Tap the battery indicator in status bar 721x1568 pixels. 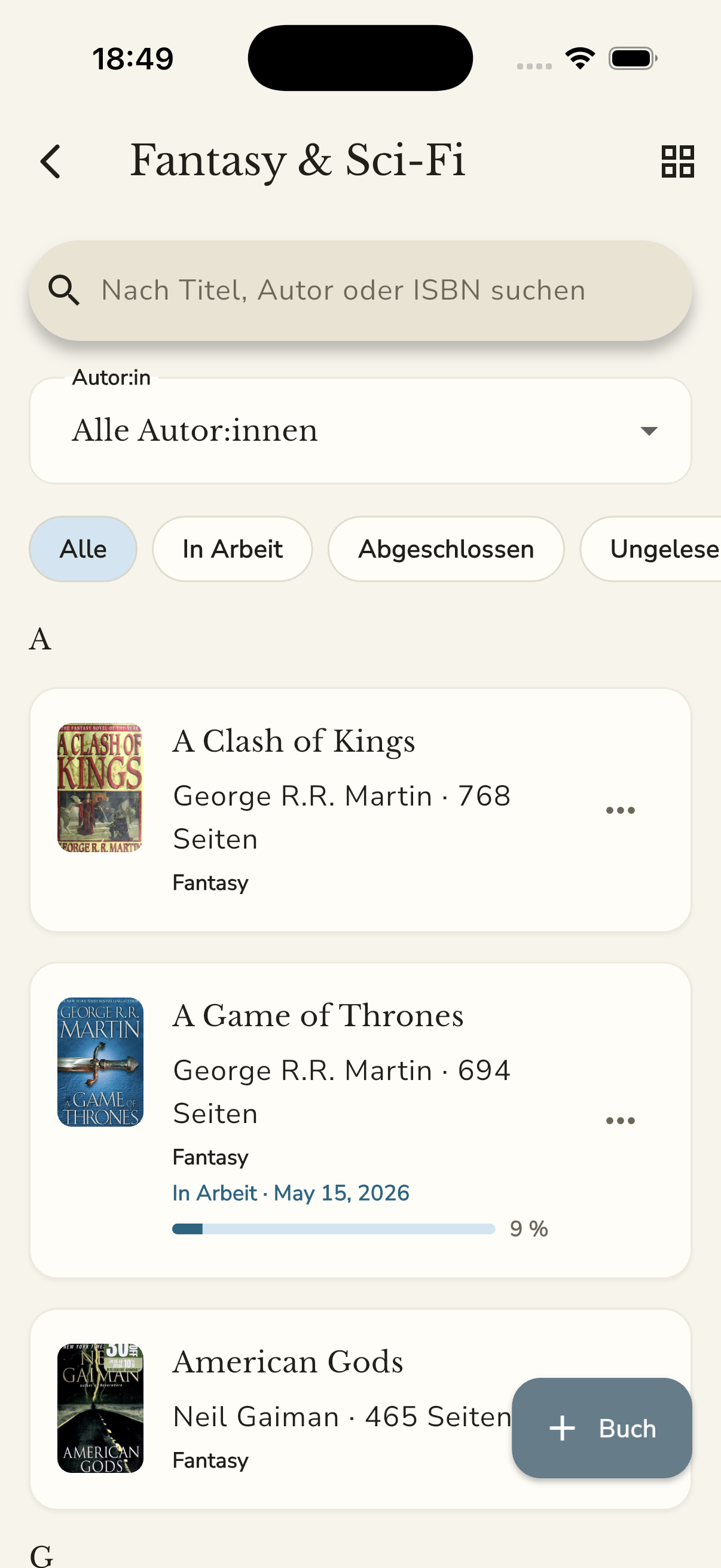pos(633,59)
